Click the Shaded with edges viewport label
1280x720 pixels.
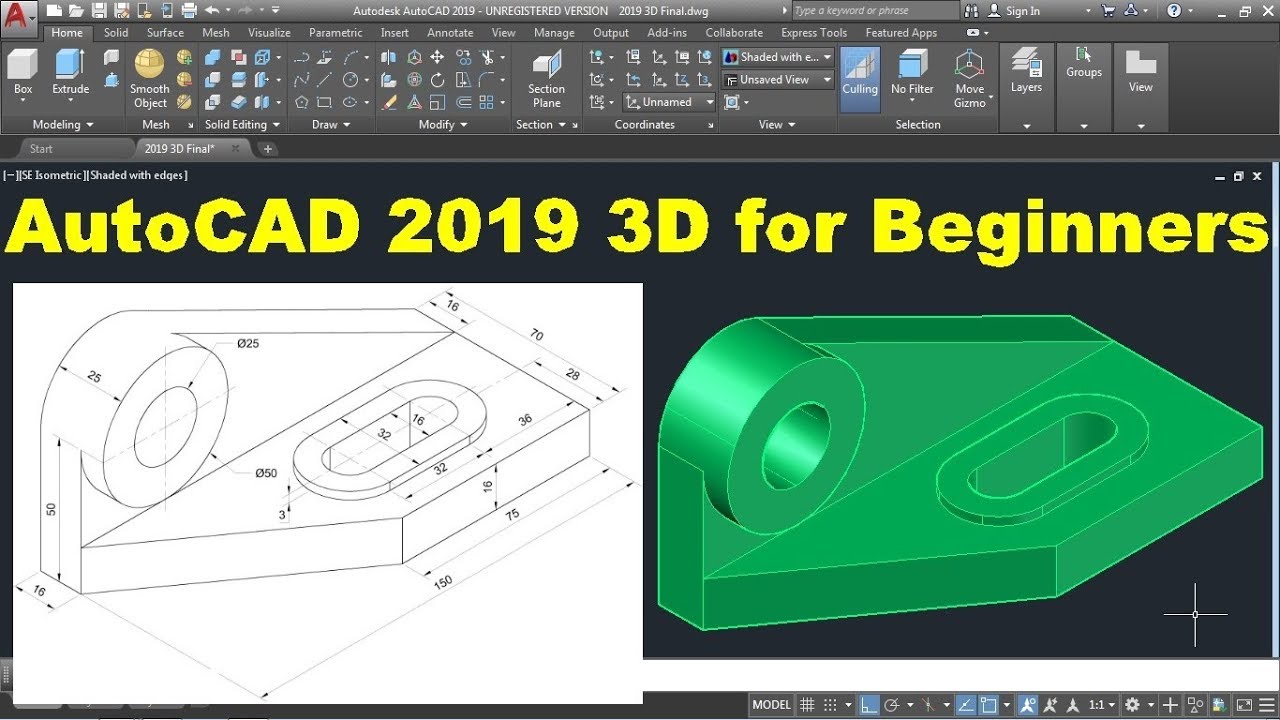click(139, 175)
